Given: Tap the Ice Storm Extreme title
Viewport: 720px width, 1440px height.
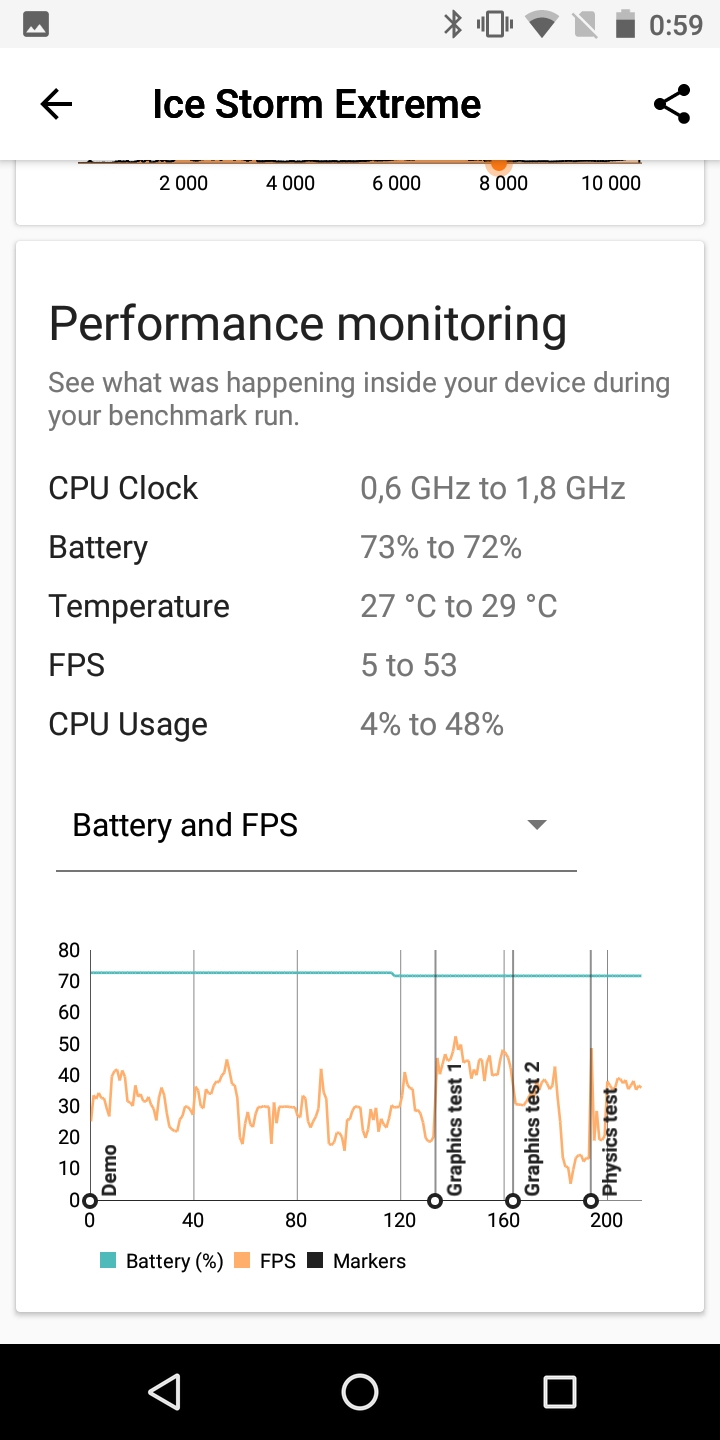Looking at the screenshot, I should coord(316,104).
